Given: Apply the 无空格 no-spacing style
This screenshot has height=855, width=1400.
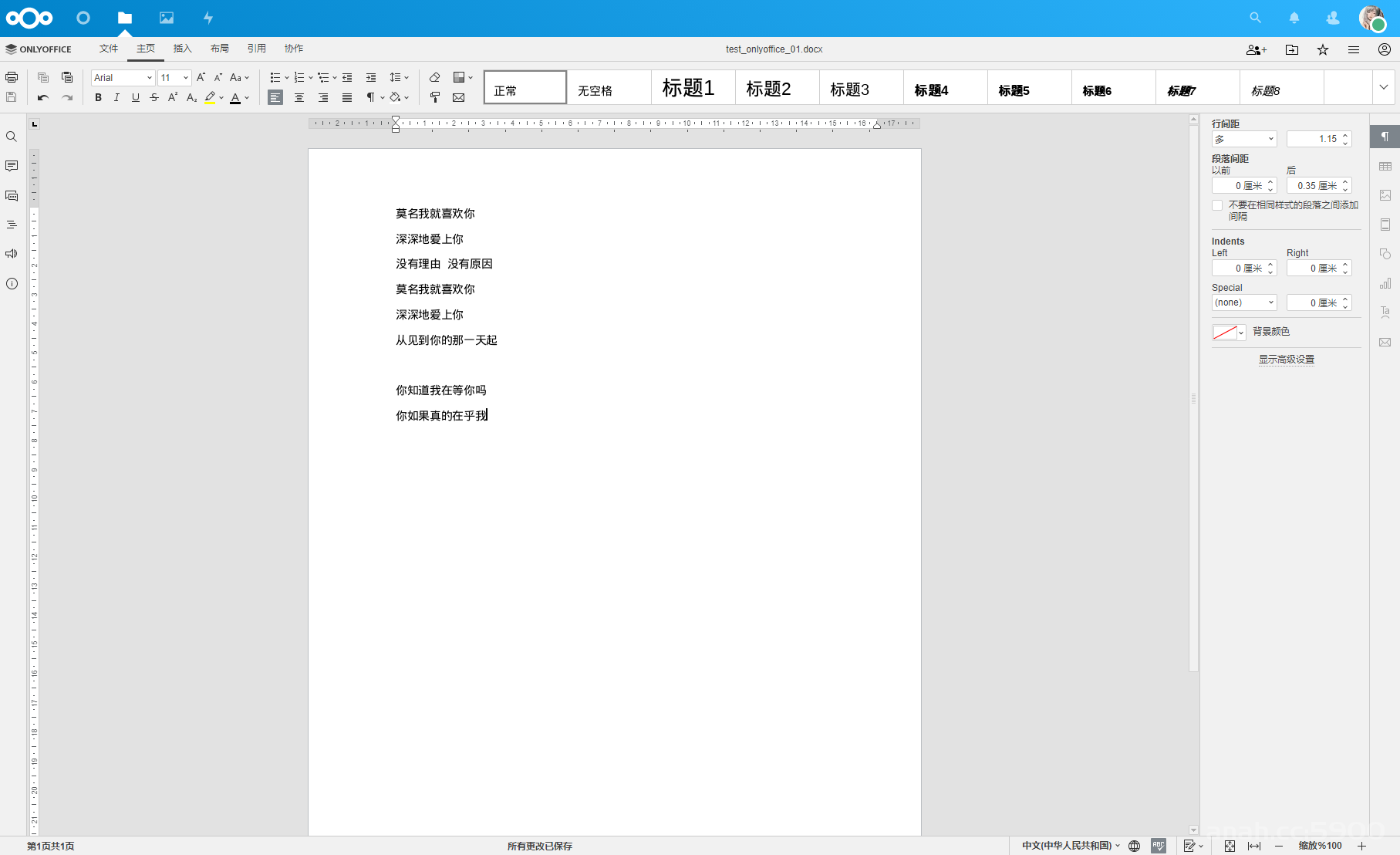Looking at the screenshot, I should [609, 87].
